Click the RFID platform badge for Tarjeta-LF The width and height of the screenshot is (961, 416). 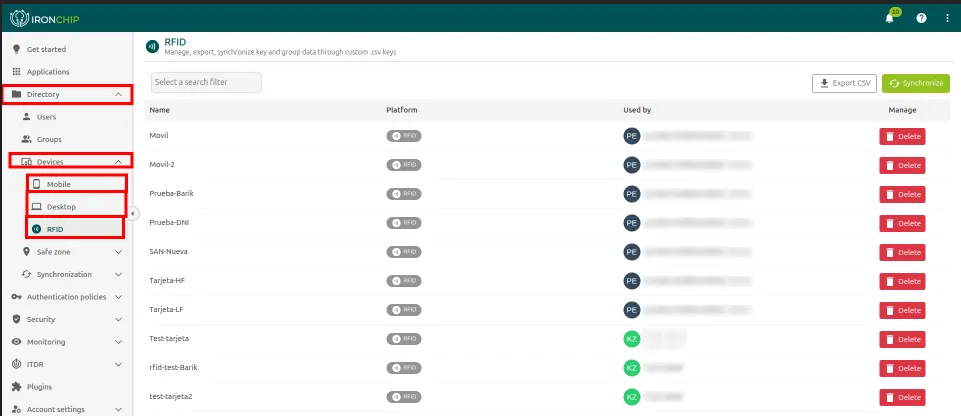click(x=404, y=310)
